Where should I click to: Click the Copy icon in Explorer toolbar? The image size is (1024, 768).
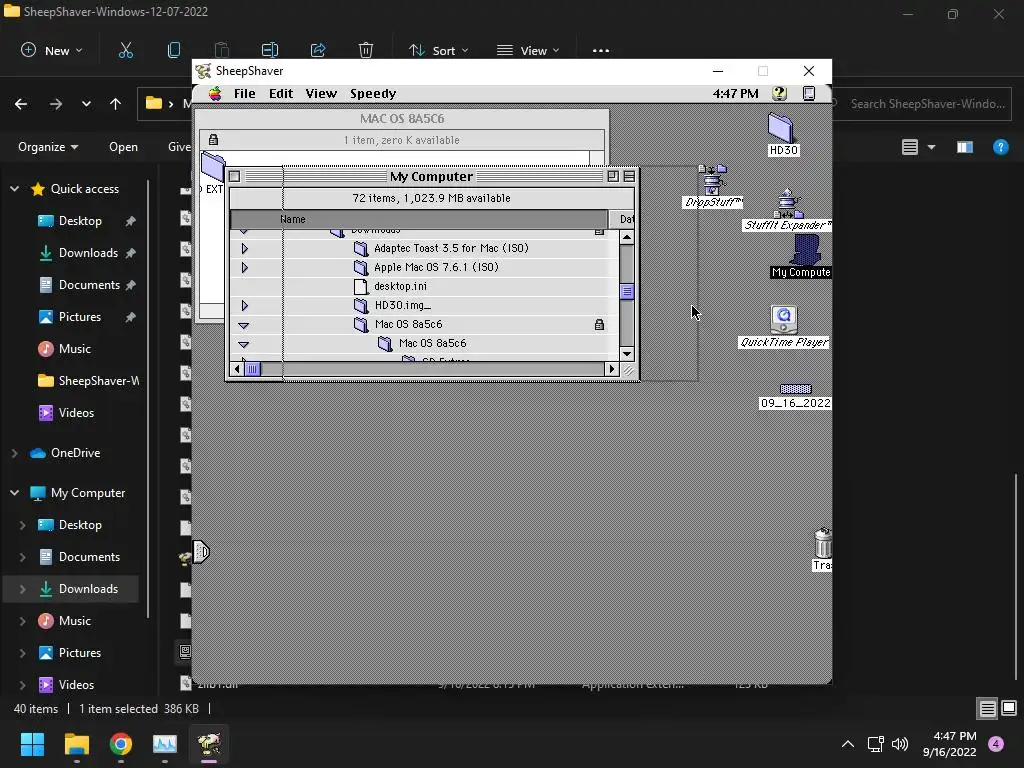(x=174, y=50)
